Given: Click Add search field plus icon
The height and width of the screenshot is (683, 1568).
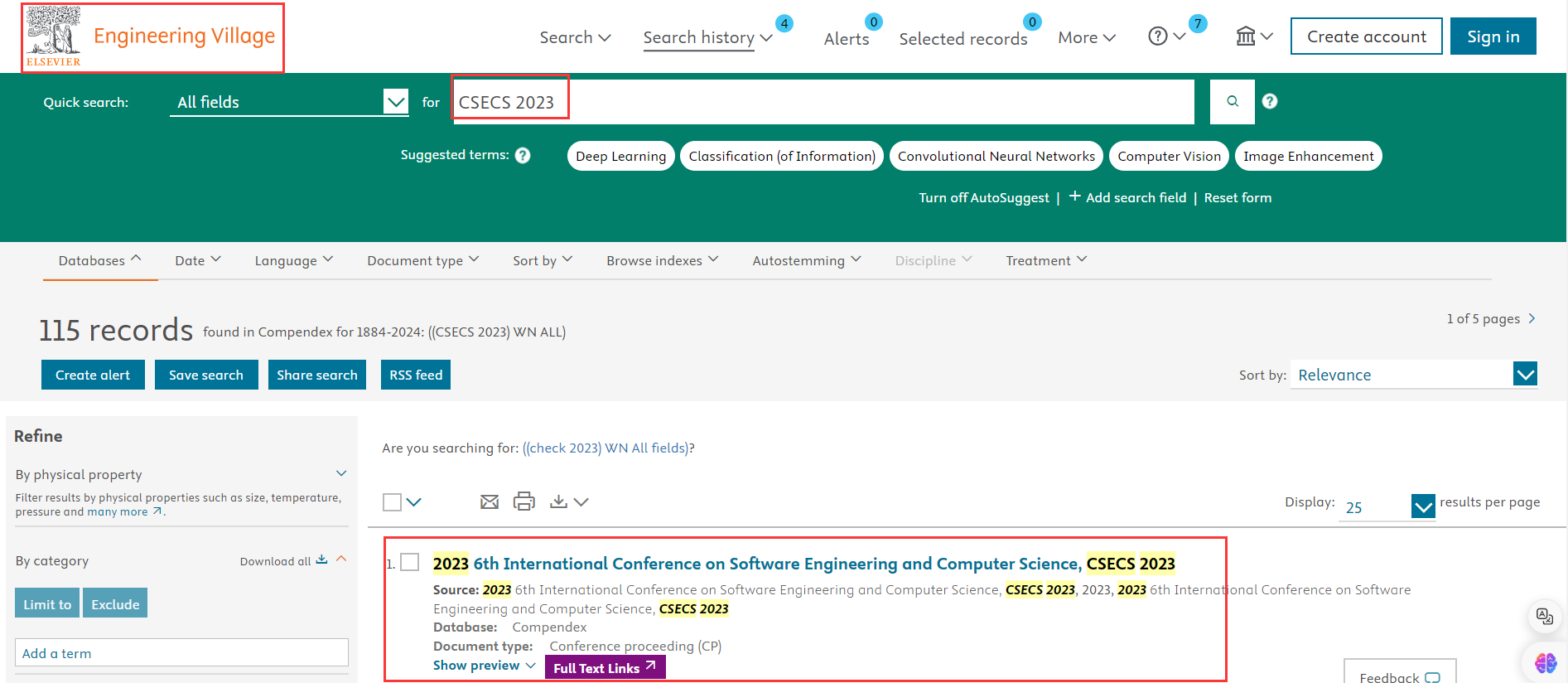Looking at the screenshot, I should pos(1075,196).
